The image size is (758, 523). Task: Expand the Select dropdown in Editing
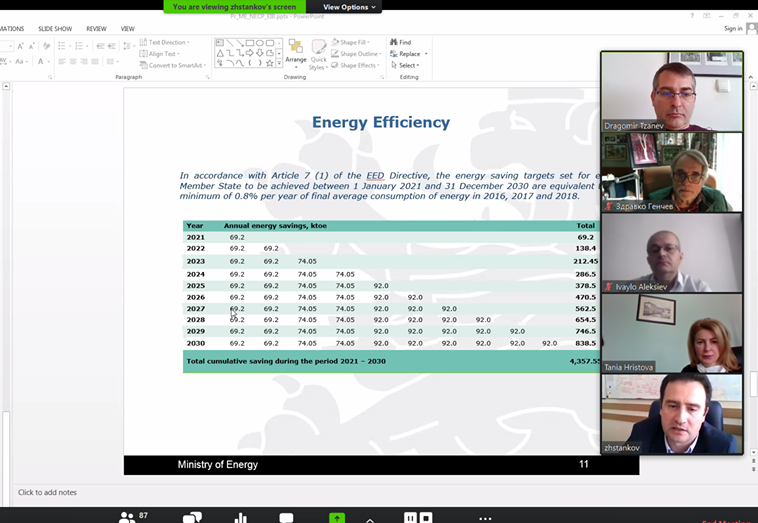[x=407, y=66]
